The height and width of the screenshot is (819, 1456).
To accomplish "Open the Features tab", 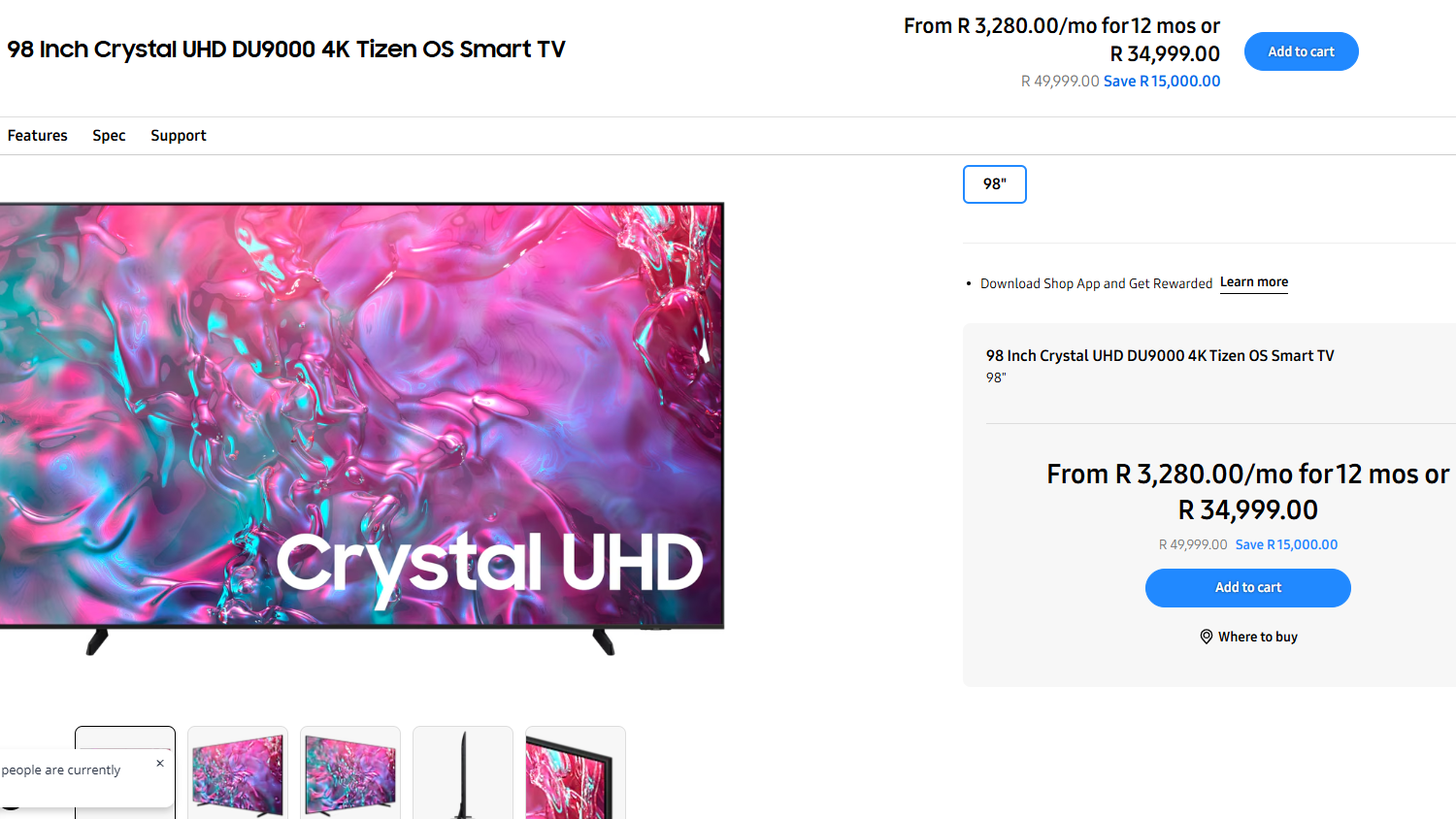I will point(37,136).
